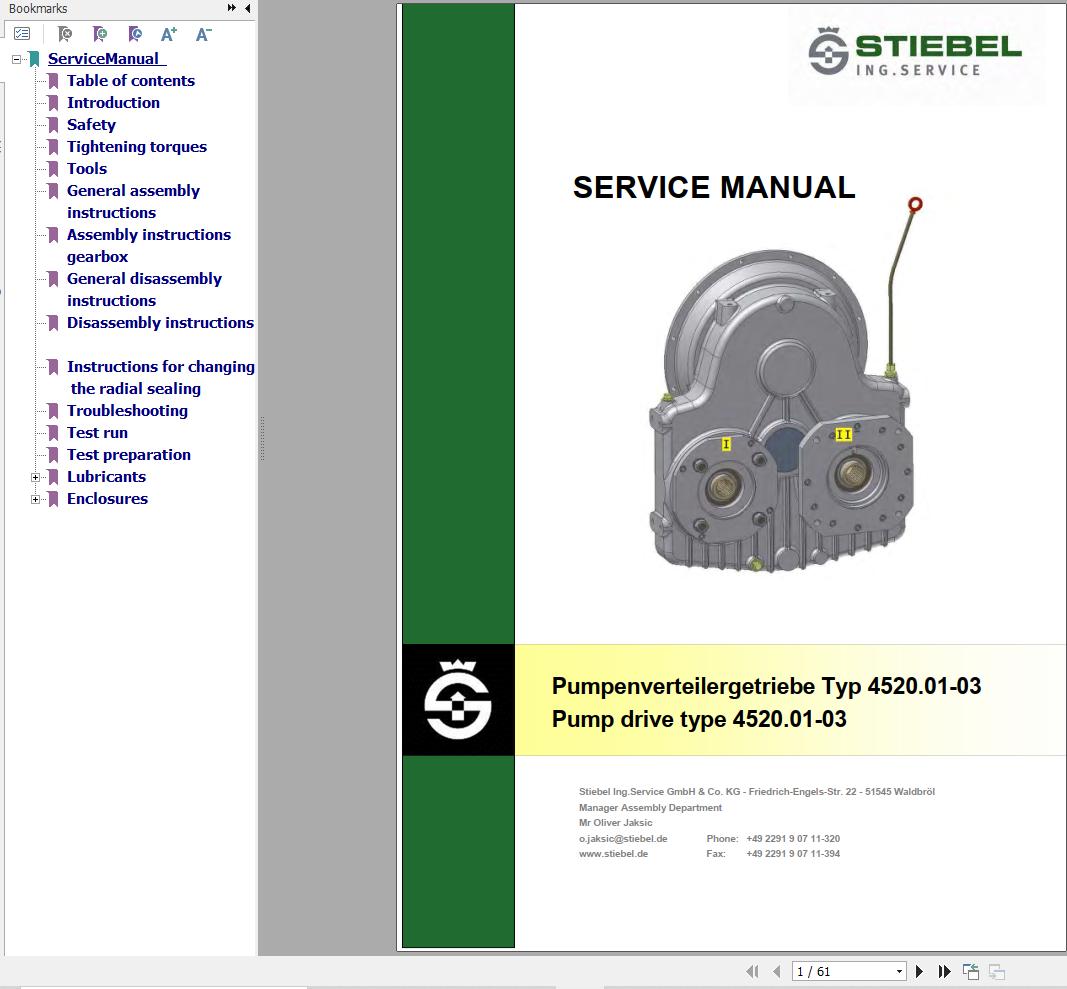Click the SERVICE MANUAL heading on page

tap(714, 187)
